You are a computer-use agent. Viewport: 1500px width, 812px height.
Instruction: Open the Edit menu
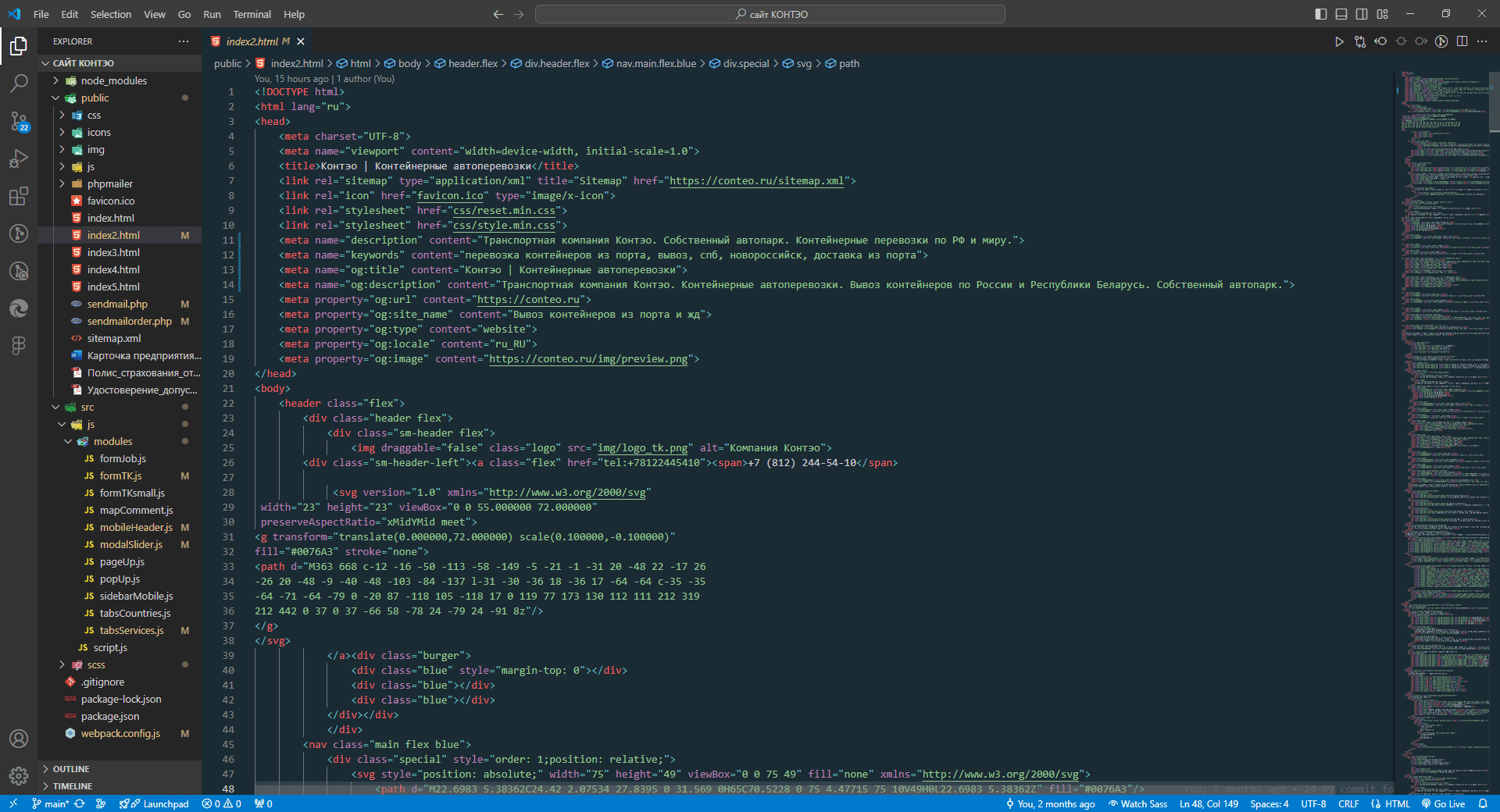[x=70, y=14]
